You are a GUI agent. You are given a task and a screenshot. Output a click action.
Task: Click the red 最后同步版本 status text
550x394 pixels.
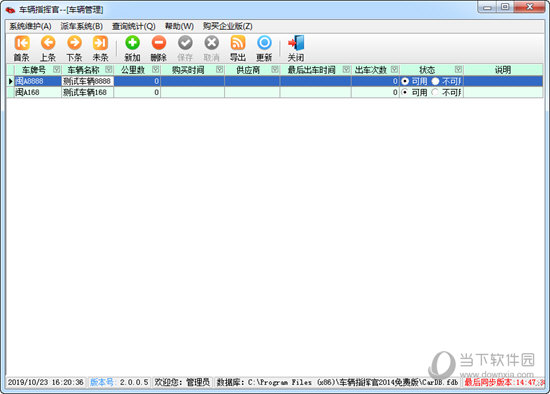(504, 382)
